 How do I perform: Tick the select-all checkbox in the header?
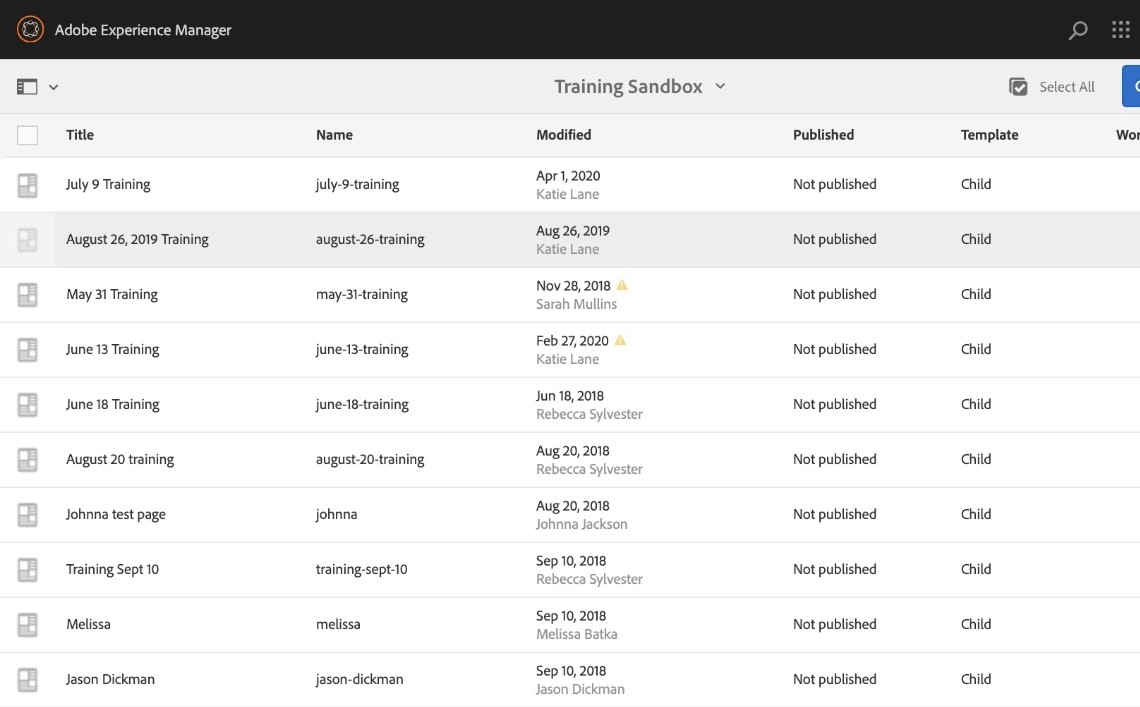[x=28, y=135]
